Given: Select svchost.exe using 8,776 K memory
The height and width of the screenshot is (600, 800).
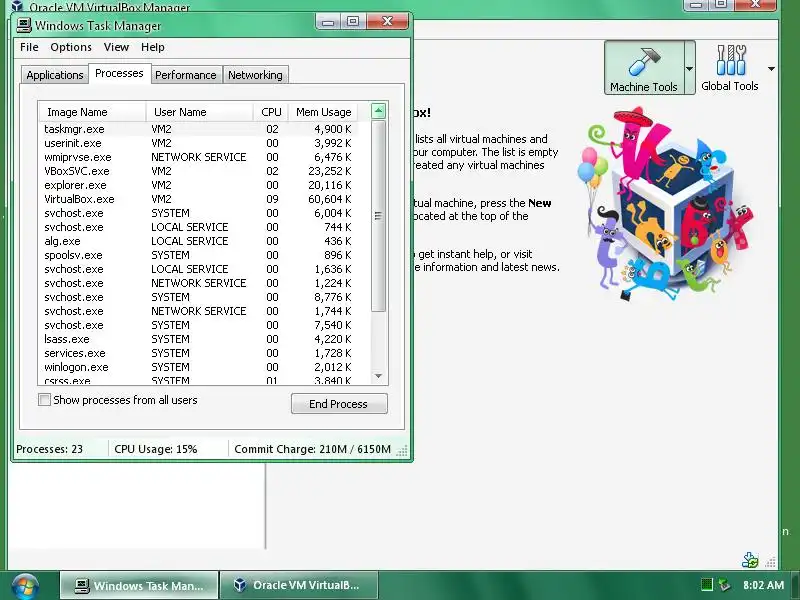Looking at the screenshot, I should click(x=199, y=297).
